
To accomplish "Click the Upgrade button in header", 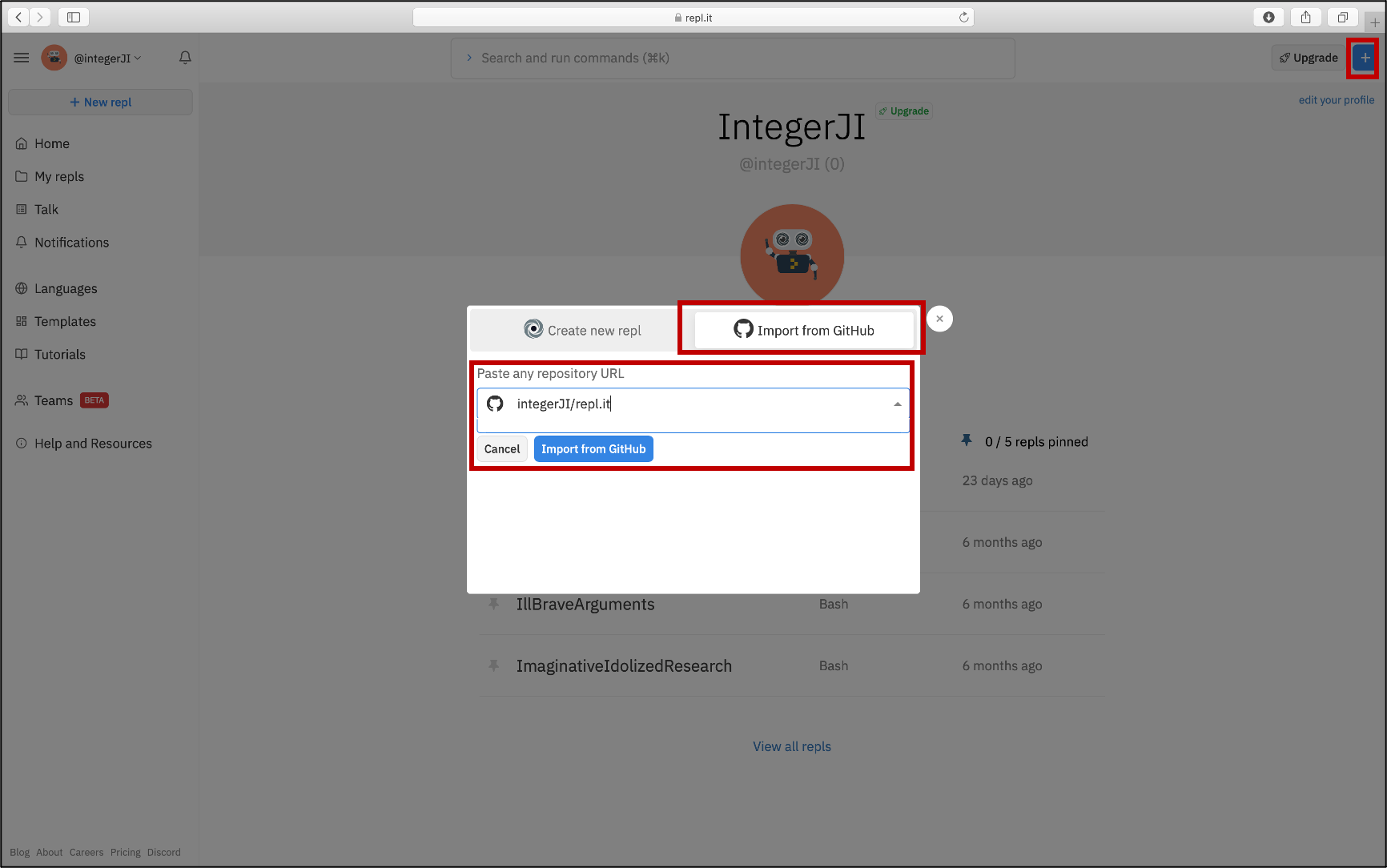I will pos(1308,58).
